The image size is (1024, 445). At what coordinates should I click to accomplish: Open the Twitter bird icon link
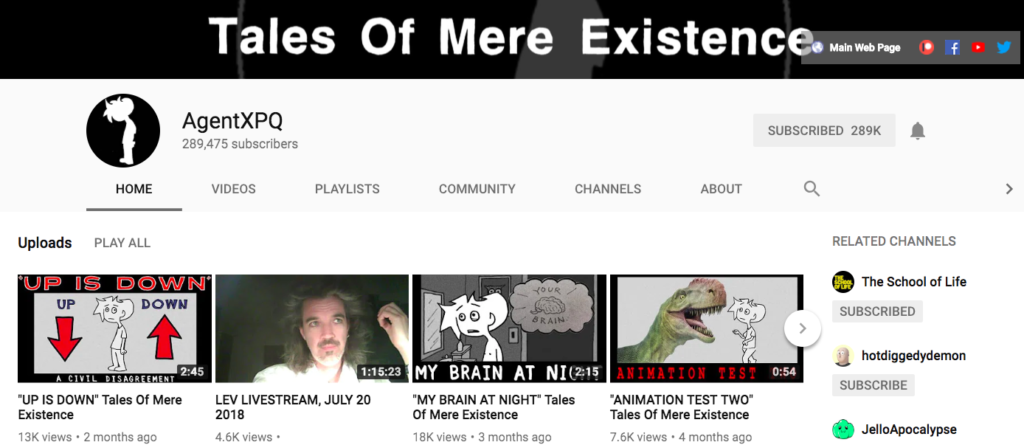tap(1004, 47)
